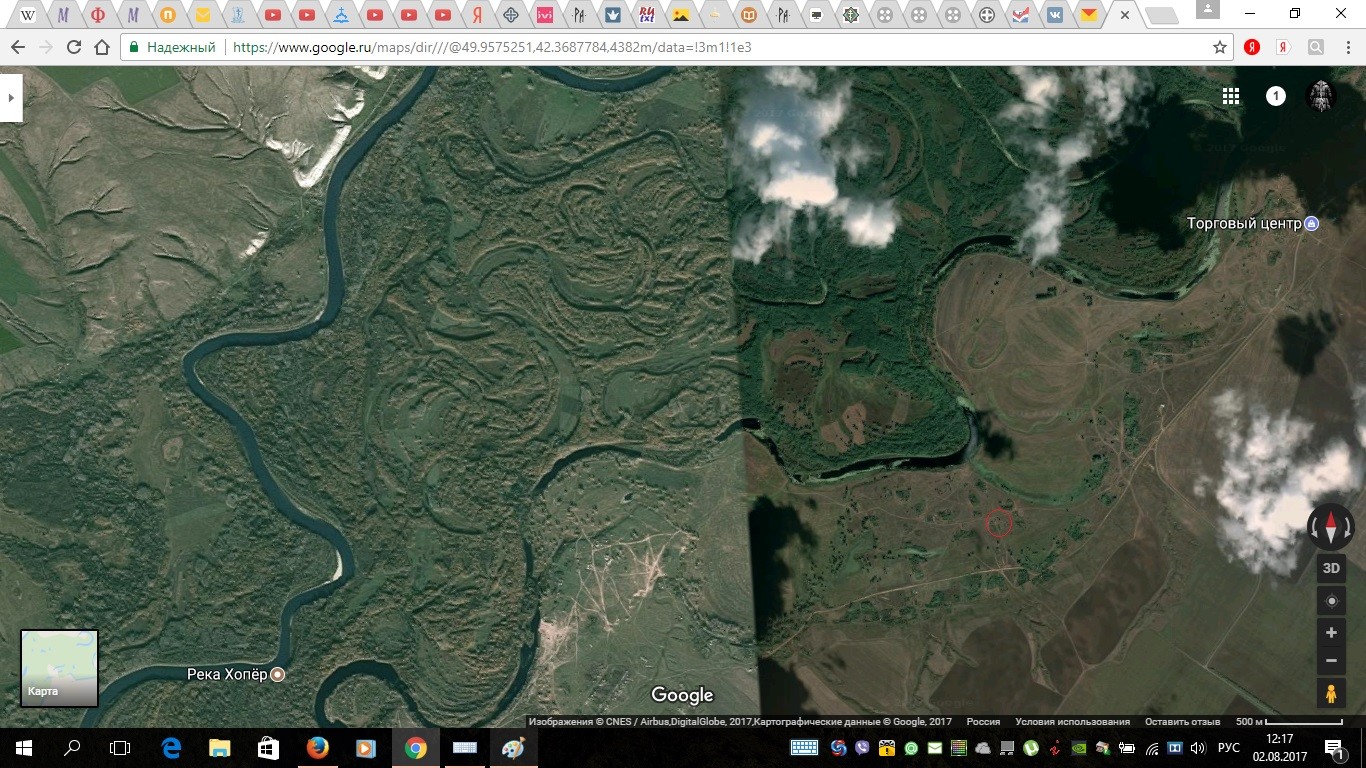Toggle the 3D tilt view
Image resolution: width=1366 pixels, height=768 pixels.
(x=1331, y=568)
